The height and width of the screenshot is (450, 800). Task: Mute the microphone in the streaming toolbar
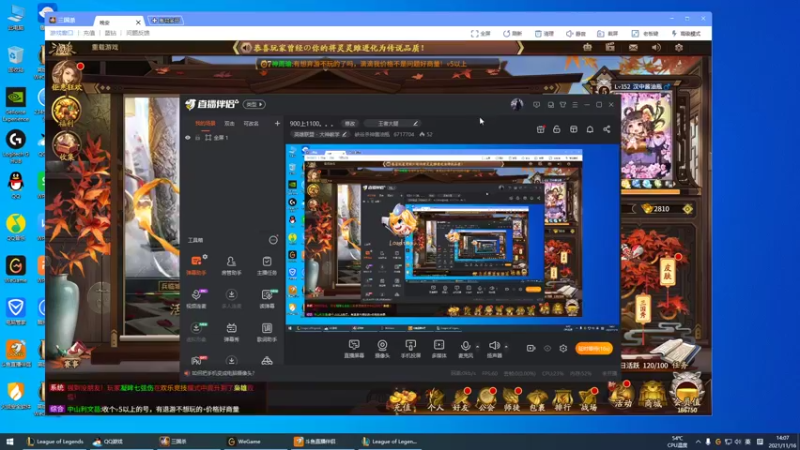[465, 346]
